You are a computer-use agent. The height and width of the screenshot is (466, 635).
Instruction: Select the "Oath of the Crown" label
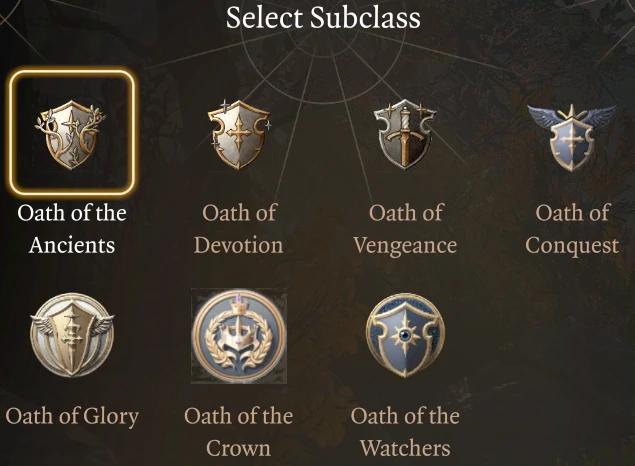click(239, 431)
